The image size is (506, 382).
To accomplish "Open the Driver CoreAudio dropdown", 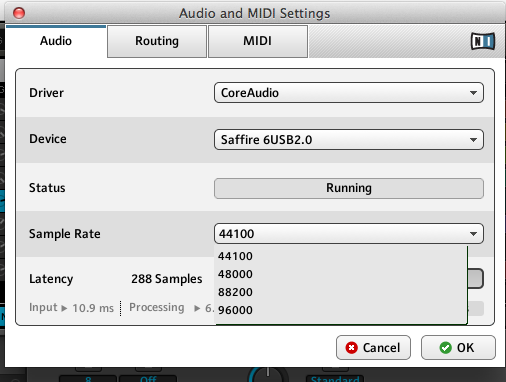I will [x=349, y=93].
